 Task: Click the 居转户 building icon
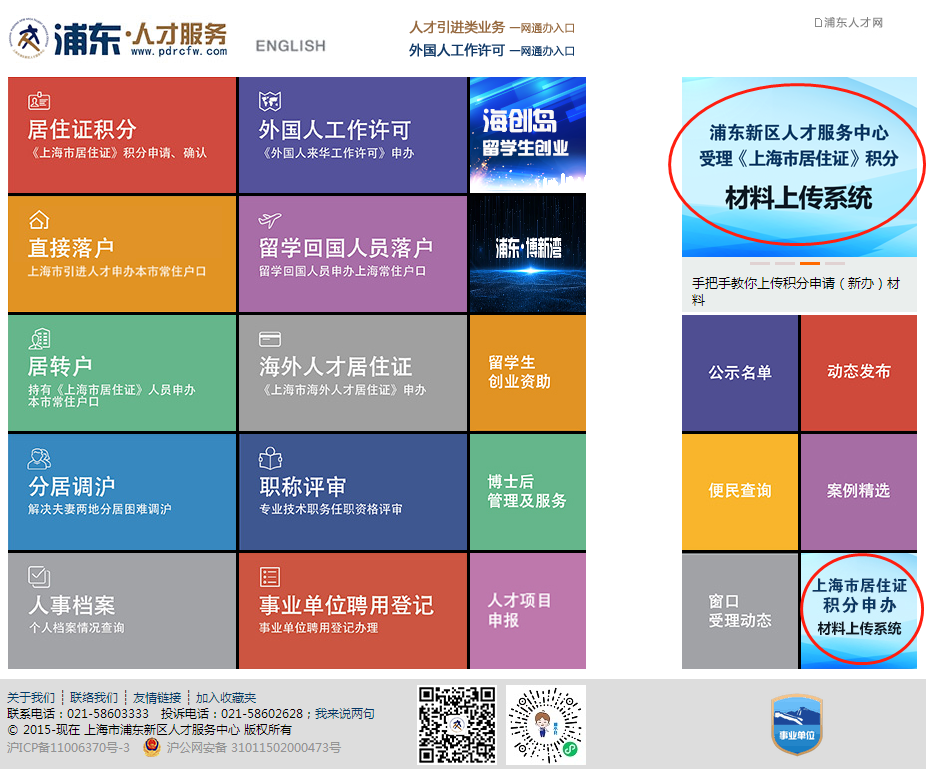pyautogui.click(x=39, y=338)
